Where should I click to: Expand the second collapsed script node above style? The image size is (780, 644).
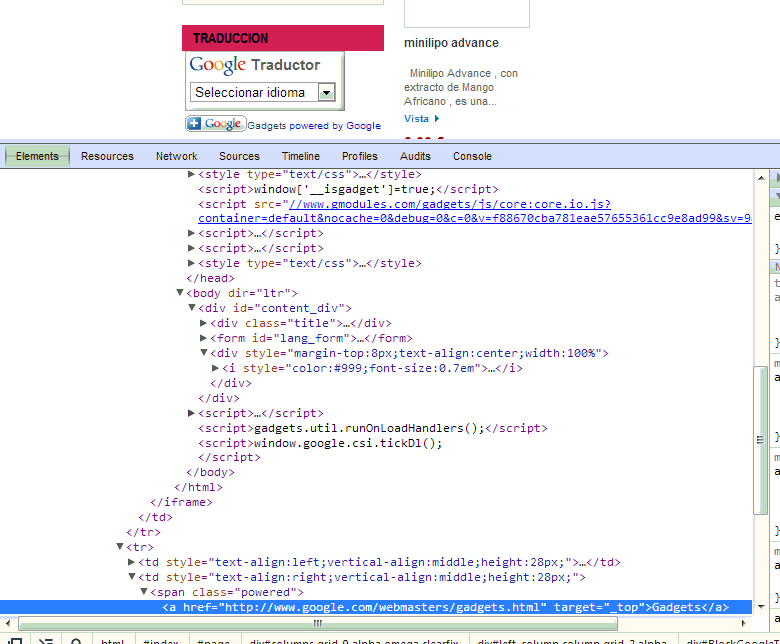point(191,248)
